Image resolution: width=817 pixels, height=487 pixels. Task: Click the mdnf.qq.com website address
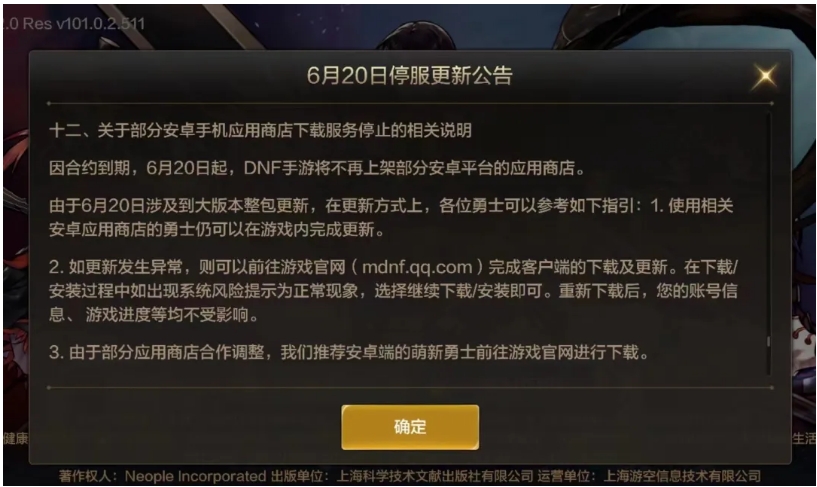[x=417, y=267]
